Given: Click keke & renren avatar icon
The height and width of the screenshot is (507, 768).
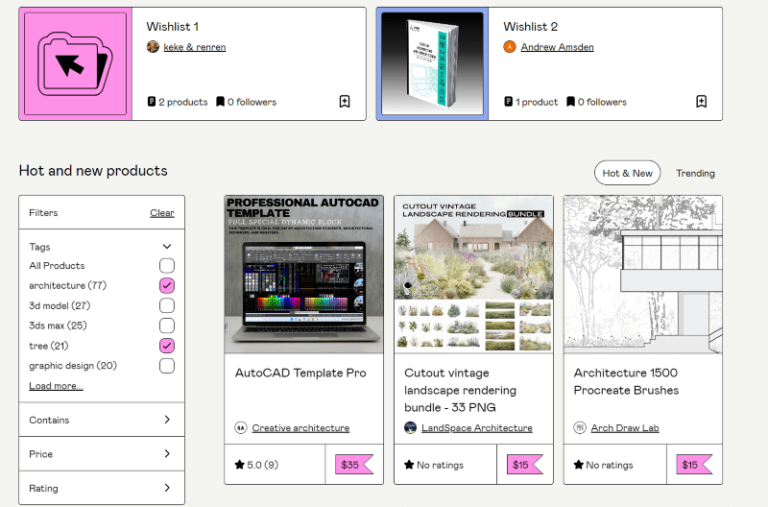Looking at the screenshot, I should [153, 47].
